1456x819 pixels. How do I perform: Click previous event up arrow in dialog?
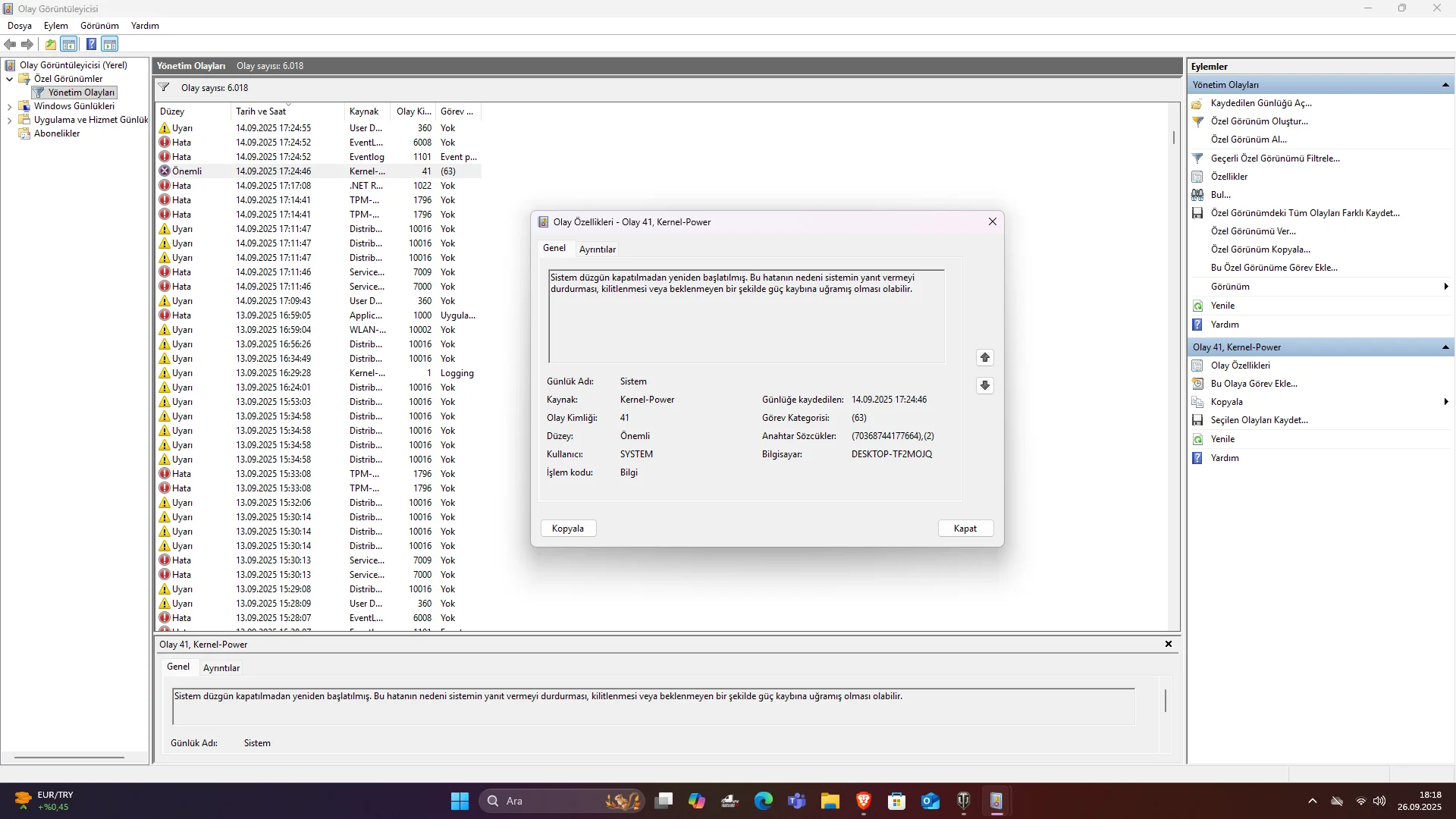tap(984, 357)
